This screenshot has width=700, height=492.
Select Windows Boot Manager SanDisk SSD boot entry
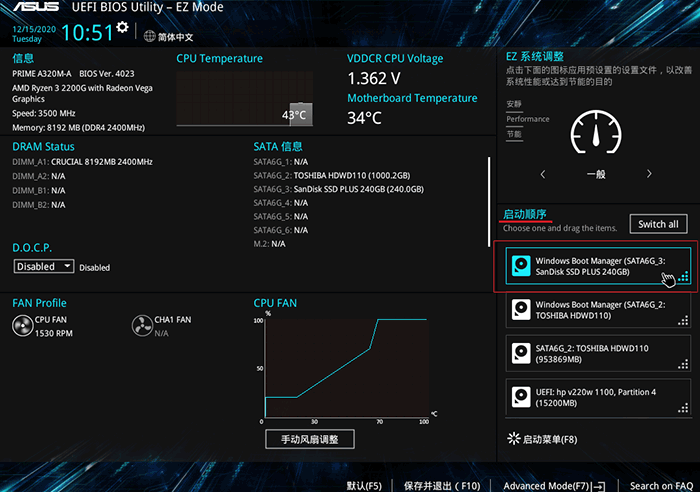(598, 266)
